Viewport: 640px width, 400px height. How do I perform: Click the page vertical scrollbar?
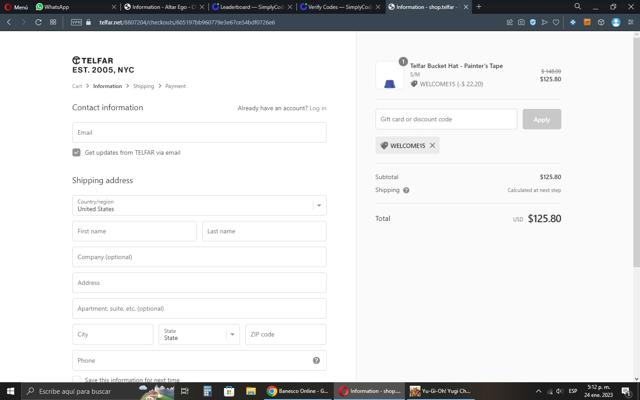click(x=636, y=152)
